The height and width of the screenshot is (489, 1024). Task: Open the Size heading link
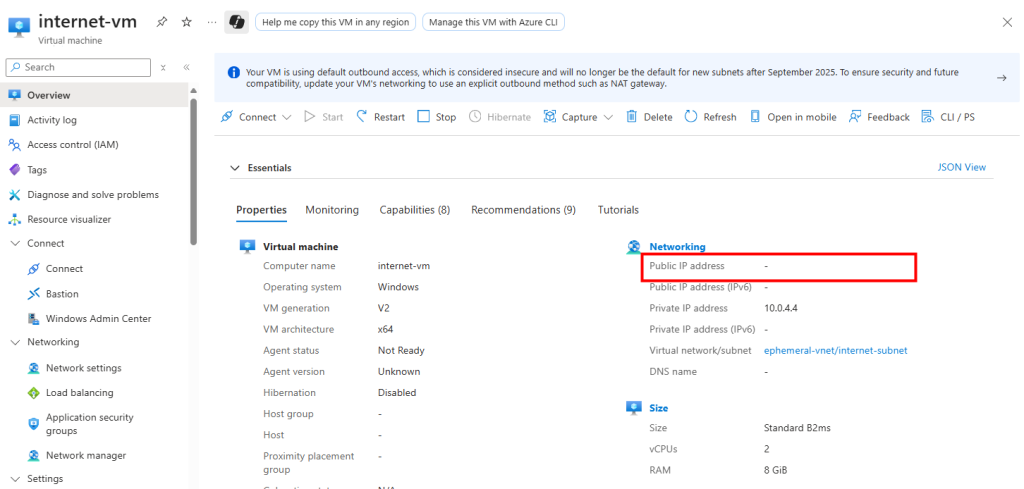pos(658,408)
